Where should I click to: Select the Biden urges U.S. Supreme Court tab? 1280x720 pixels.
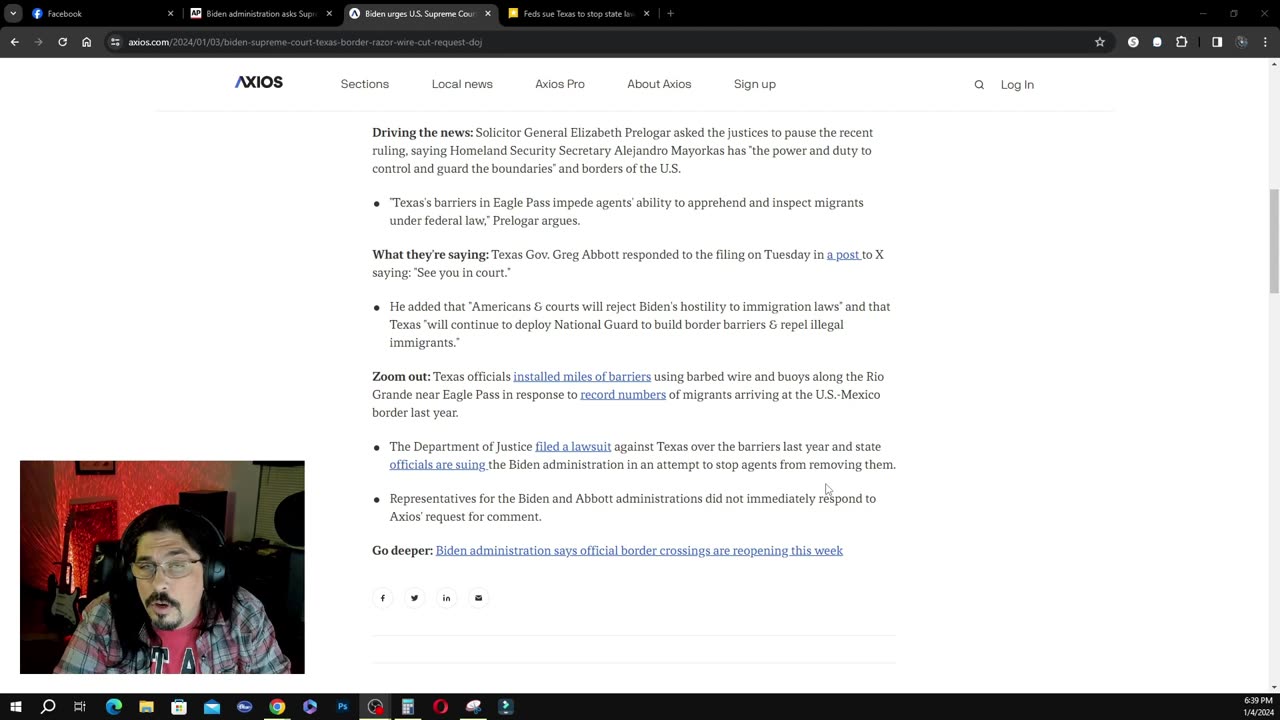pos(420,14)
